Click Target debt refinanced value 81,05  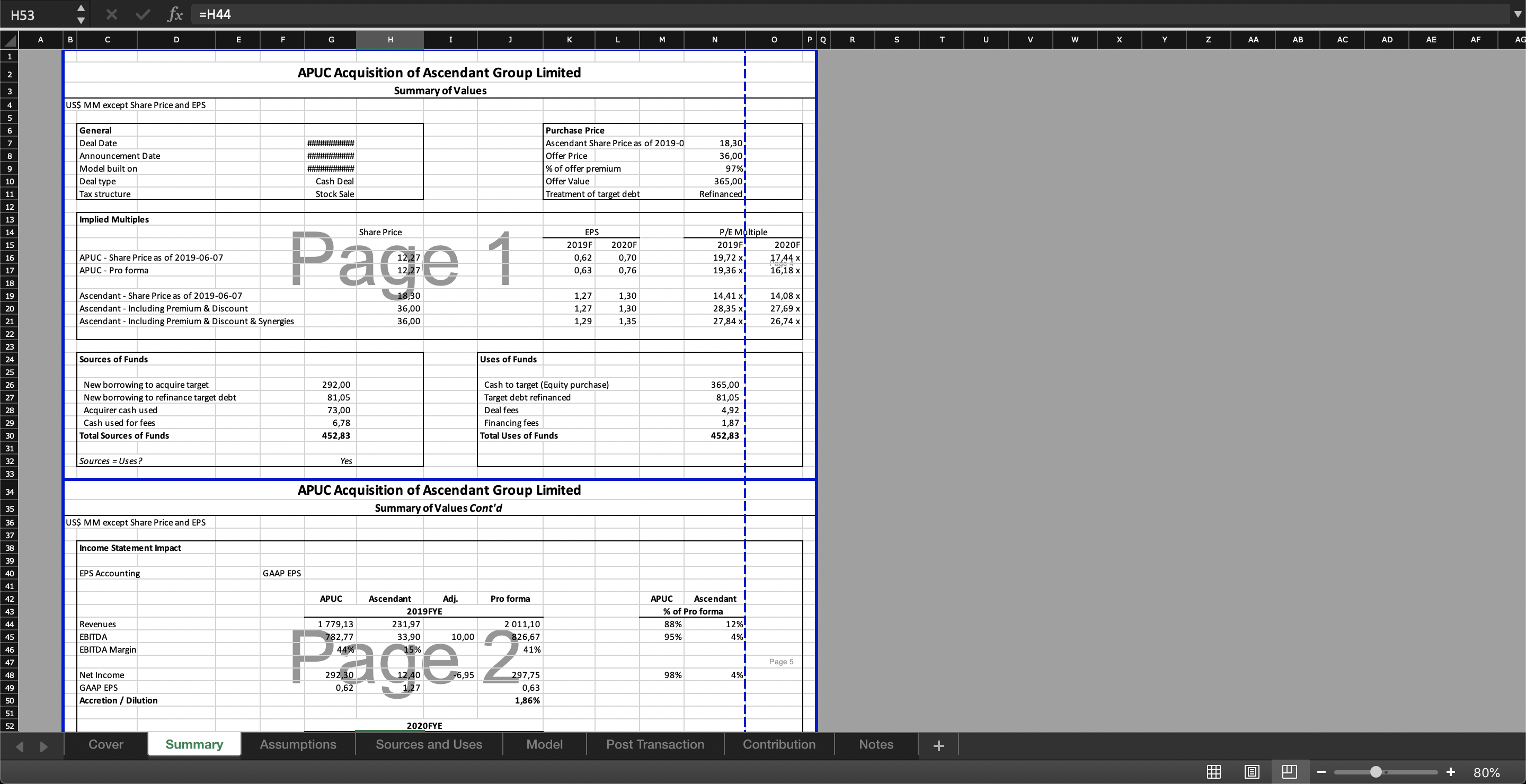click(x=714, y=397)
